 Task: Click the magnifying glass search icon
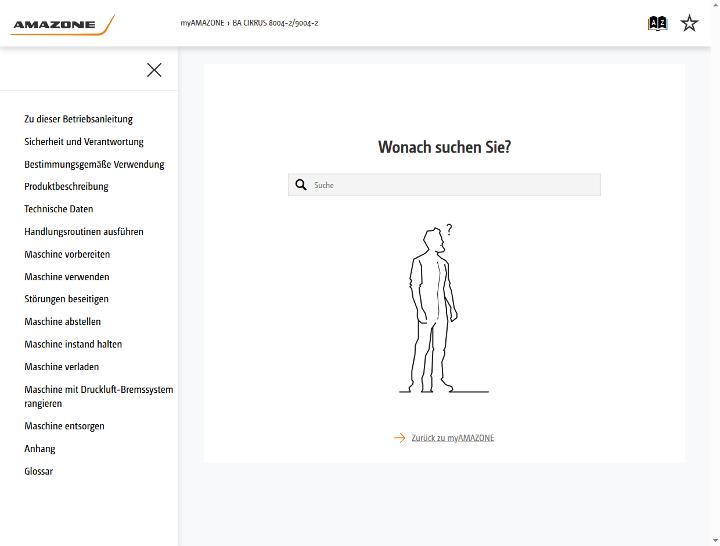[x=301, y=185]
